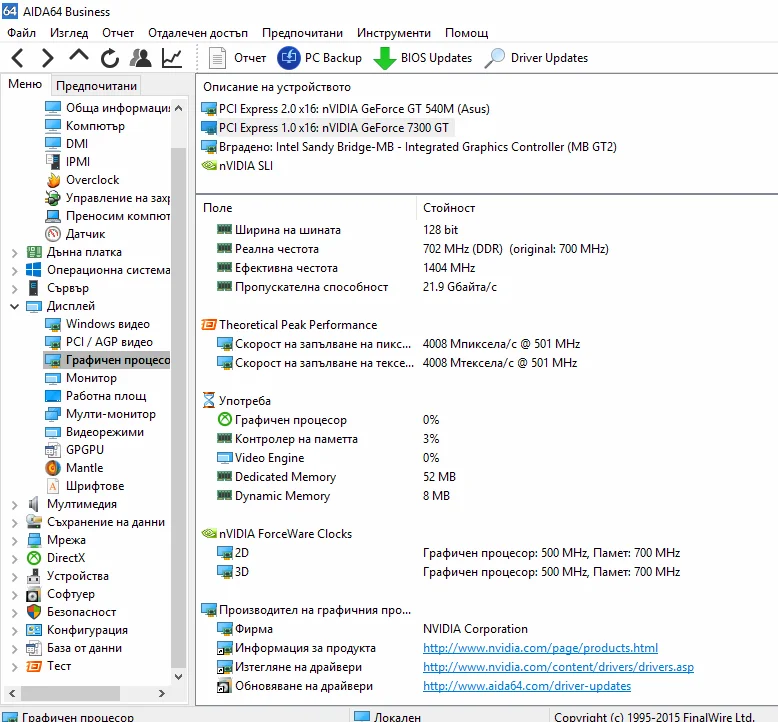This screenshot has height=722, width=778.
Task: Select Работна площ desktop item
Action: point(96,396)
